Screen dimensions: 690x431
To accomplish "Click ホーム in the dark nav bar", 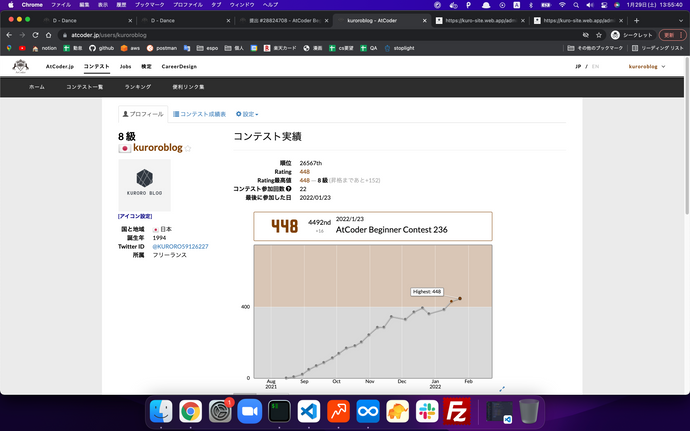I will [x=37, y=87].
